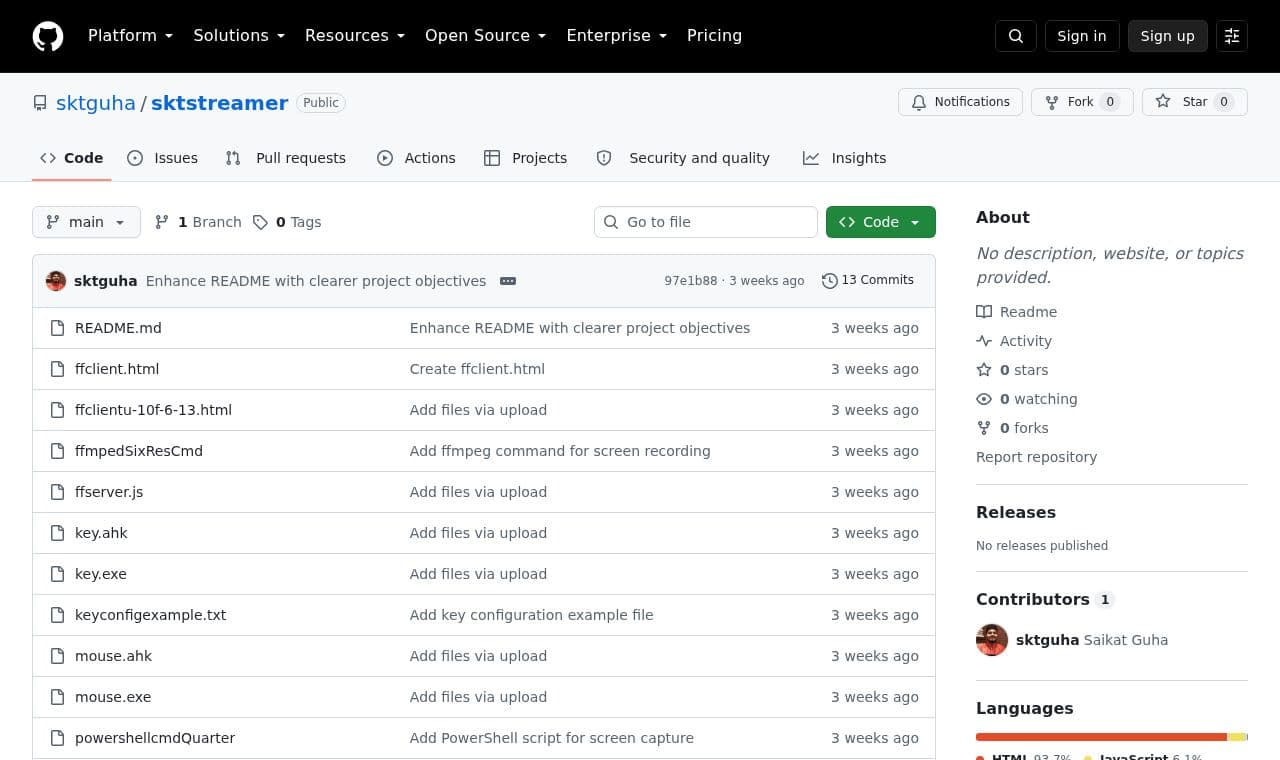Click the Fork repository icon
The height and width of the screenshot is (760, 1280).
1051,102
